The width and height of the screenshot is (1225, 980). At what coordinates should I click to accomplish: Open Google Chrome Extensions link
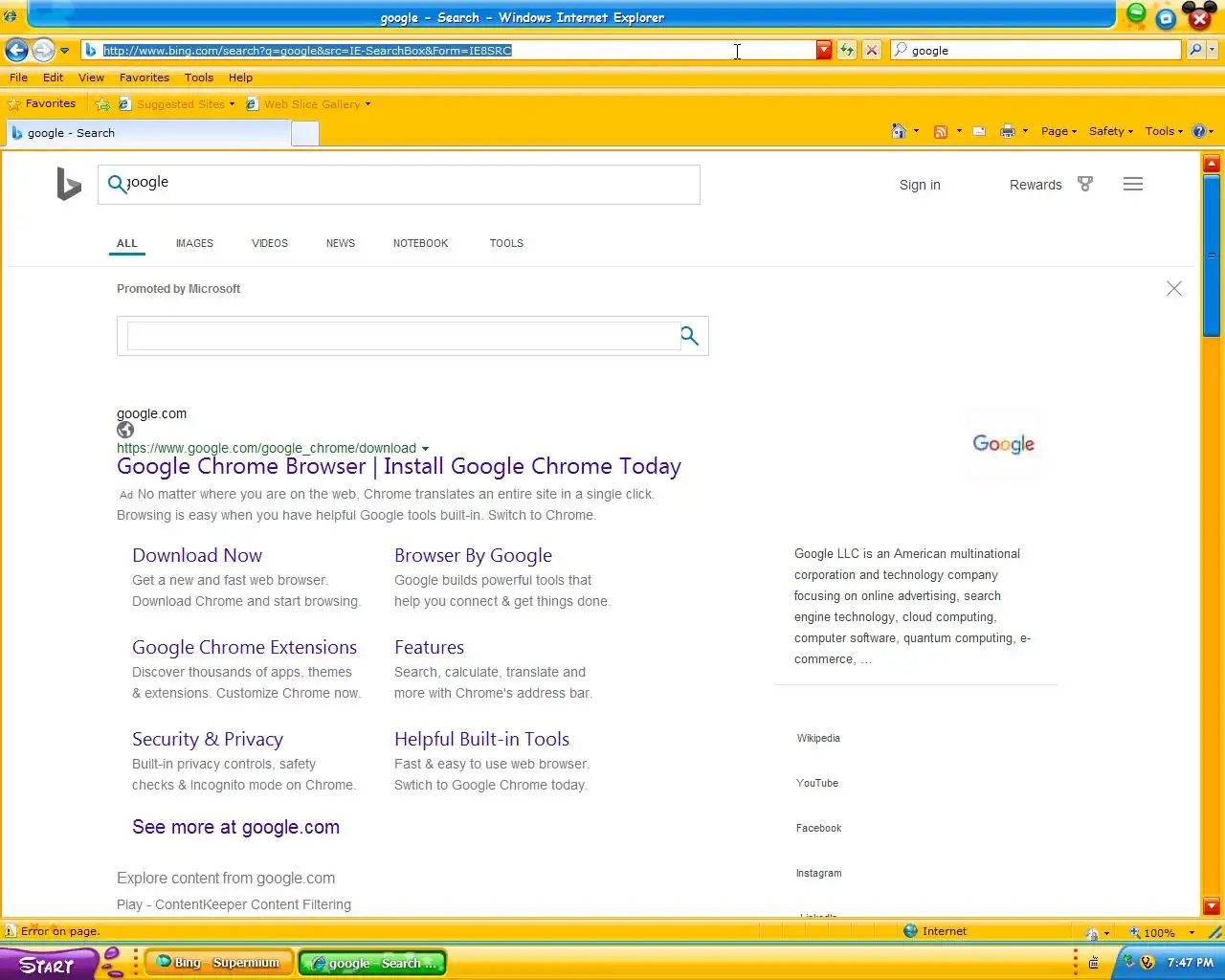pyautogui.click(x=244, y=647)
